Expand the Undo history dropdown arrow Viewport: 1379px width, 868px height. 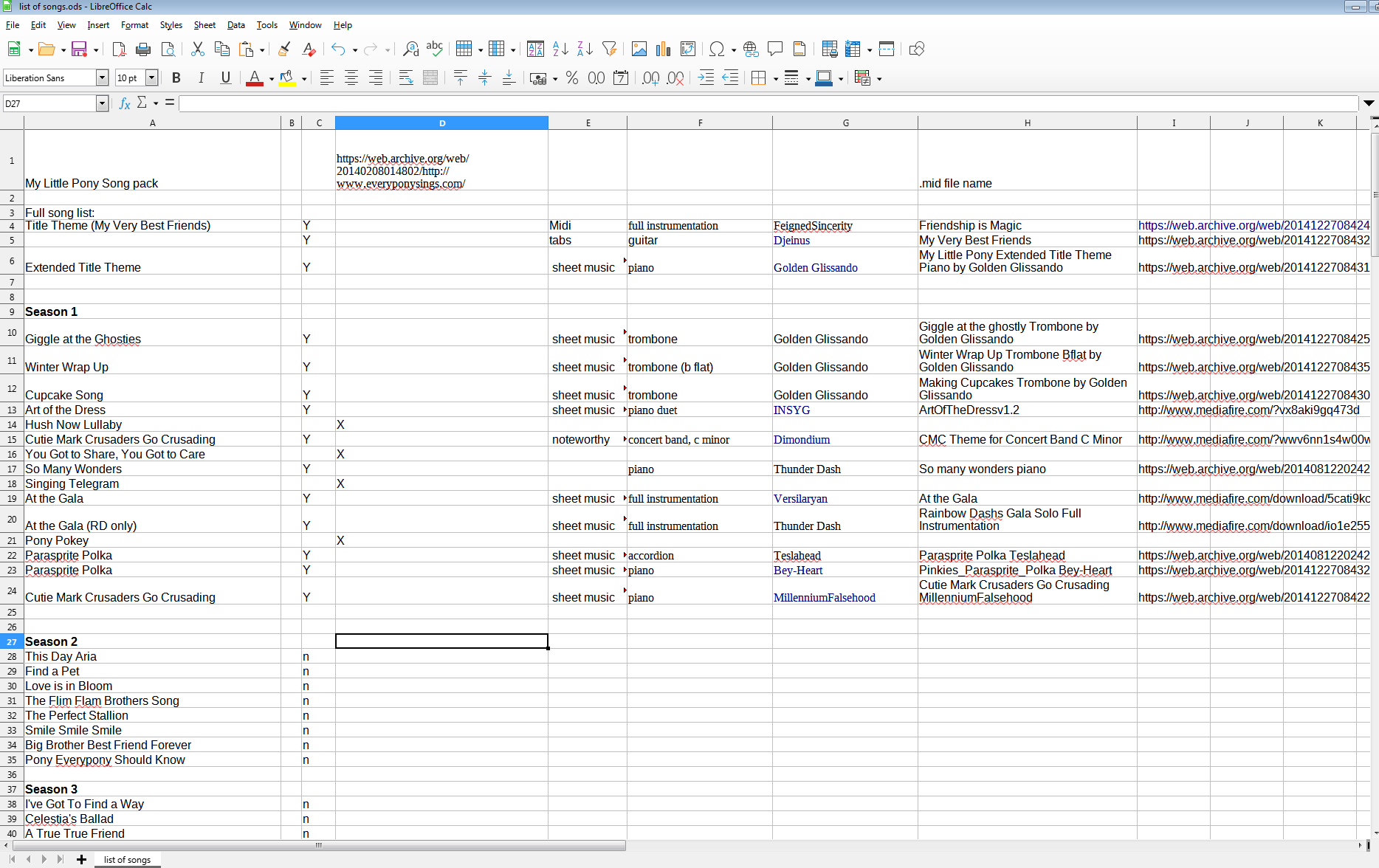pos(355,50)
